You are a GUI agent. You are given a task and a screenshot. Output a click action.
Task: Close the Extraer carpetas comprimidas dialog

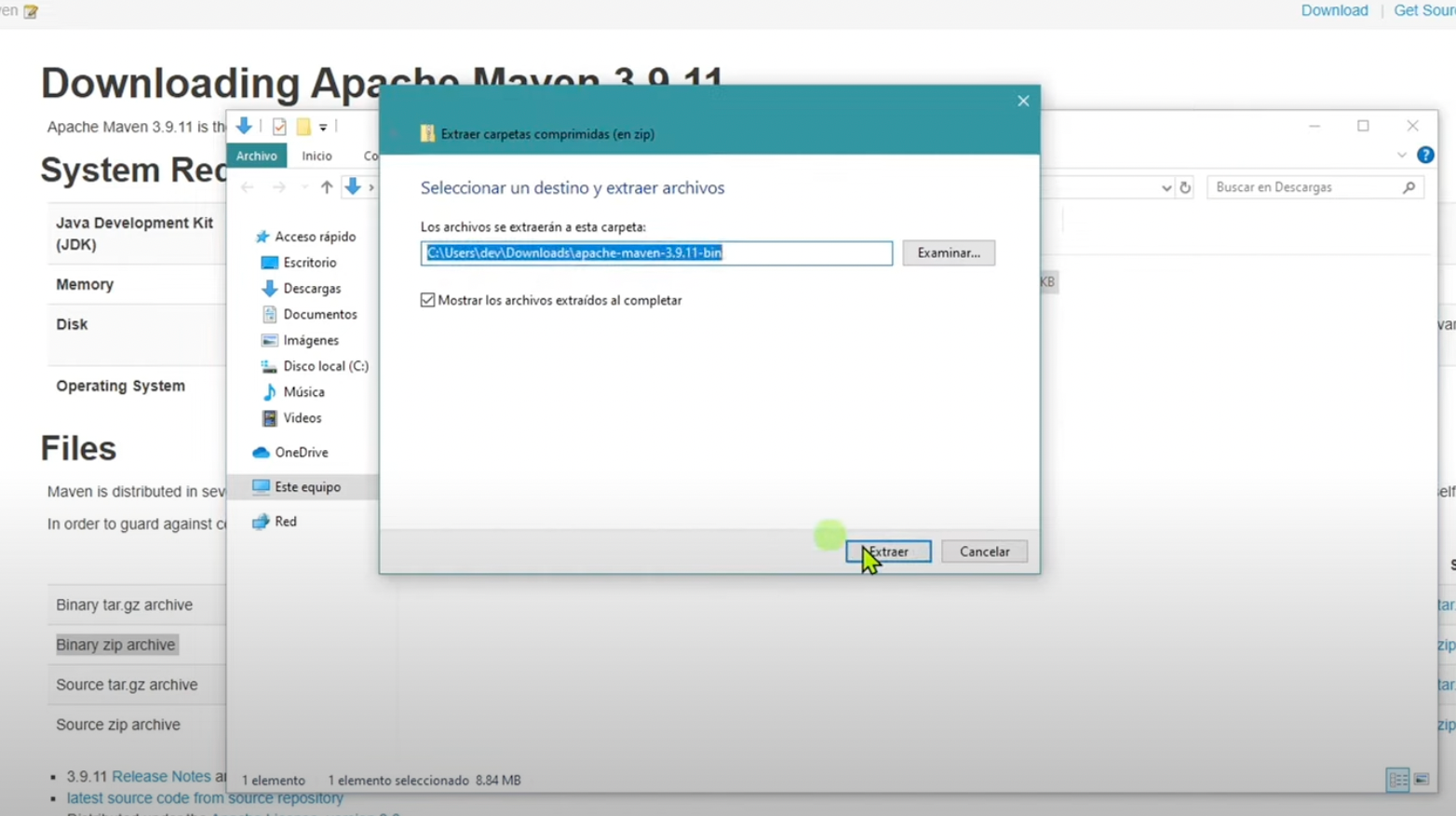[x=1023, y=101]
